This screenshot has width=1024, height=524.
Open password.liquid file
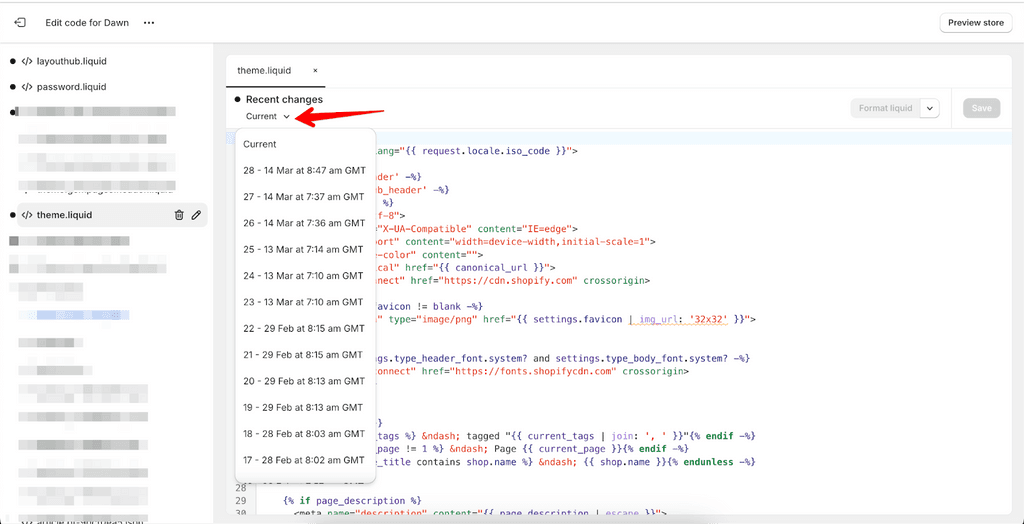pos(71,87)
